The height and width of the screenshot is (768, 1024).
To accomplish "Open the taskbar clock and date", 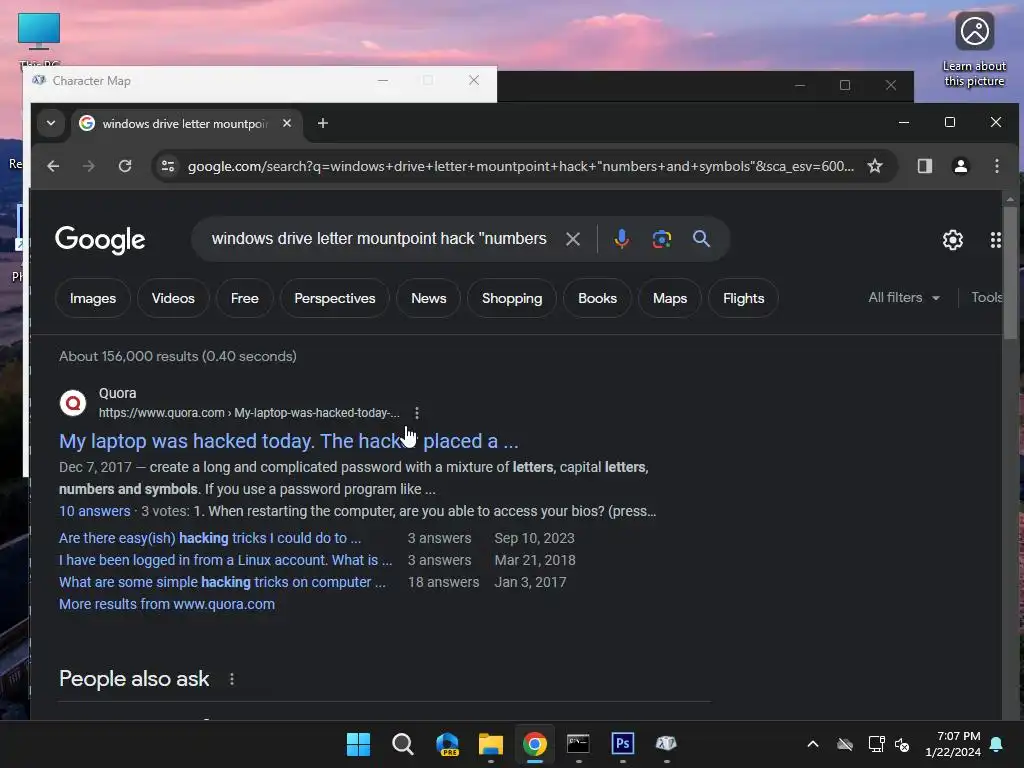I will (x=953, y=744).
